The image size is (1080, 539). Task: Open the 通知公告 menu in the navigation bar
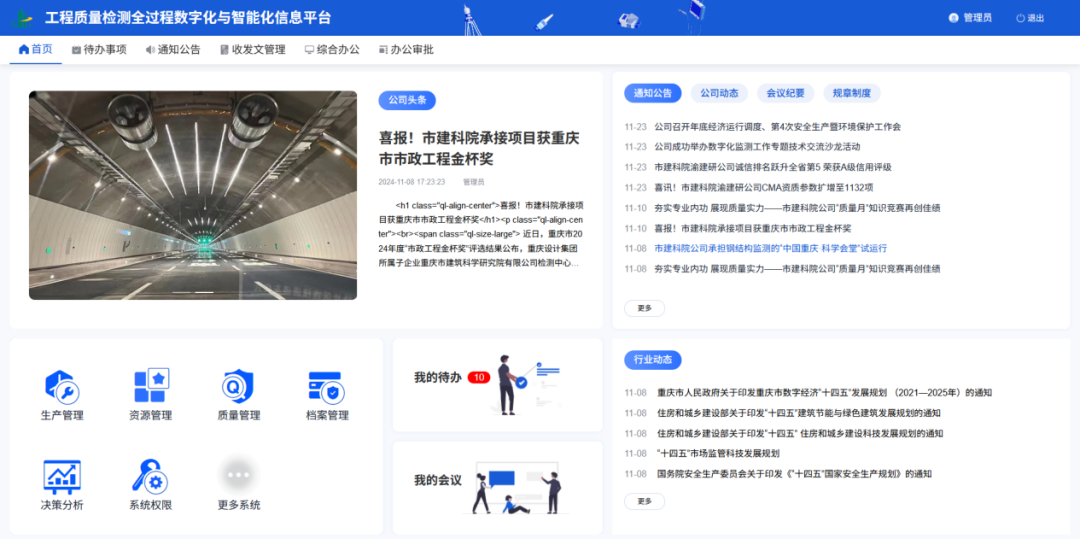point(173,50)
